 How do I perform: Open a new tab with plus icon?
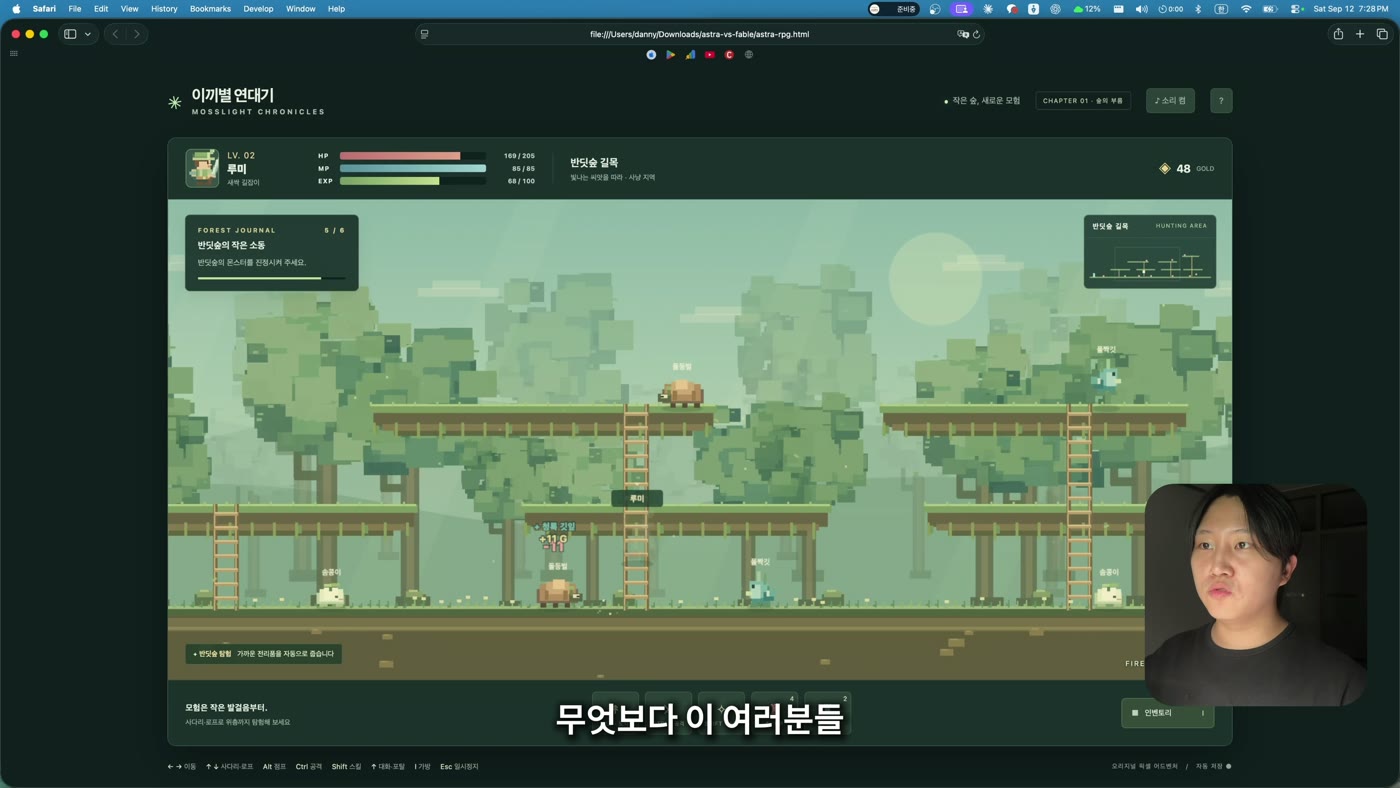click(1360, 34)
